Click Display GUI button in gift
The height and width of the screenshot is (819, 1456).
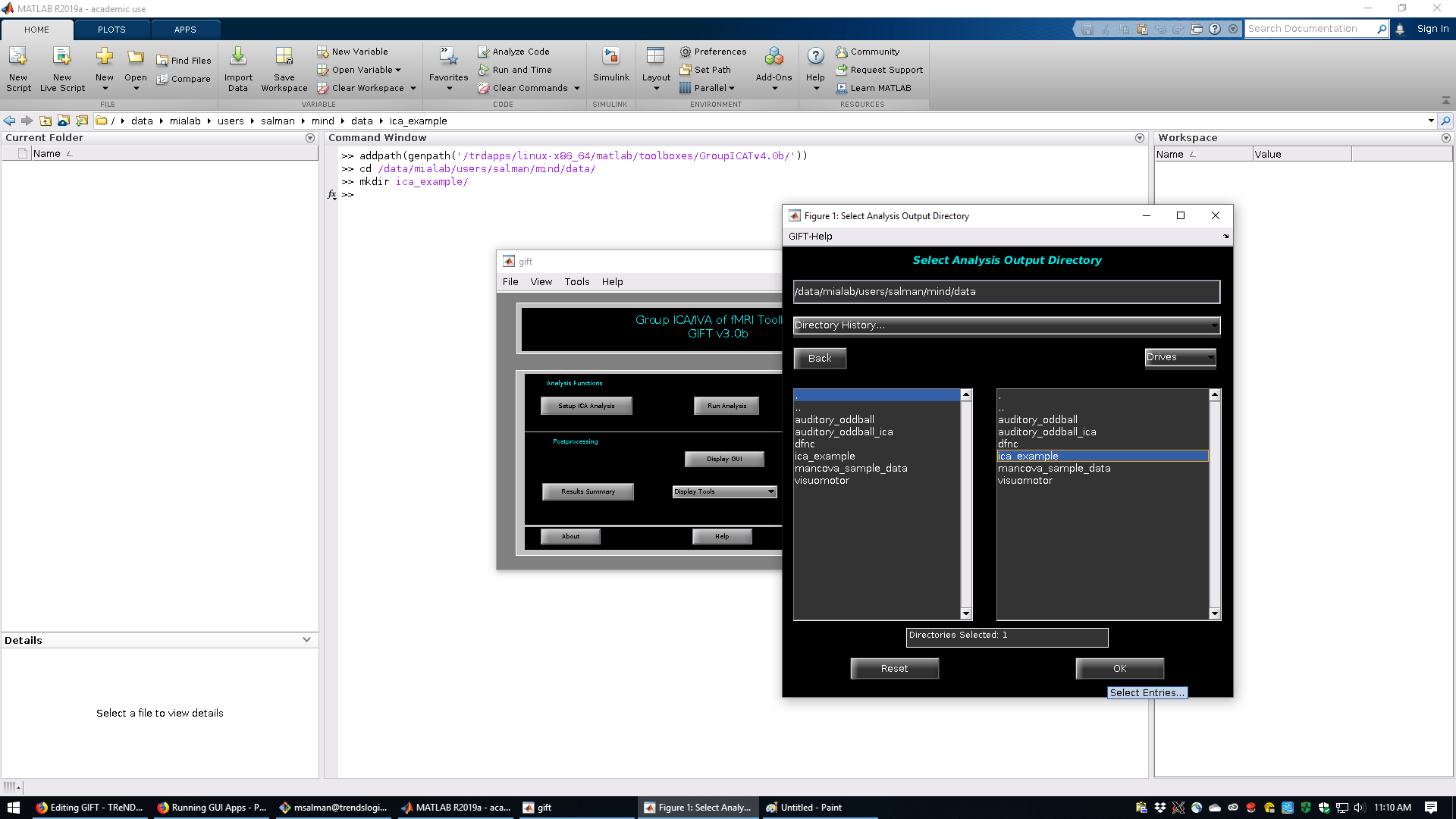[724, 459]
